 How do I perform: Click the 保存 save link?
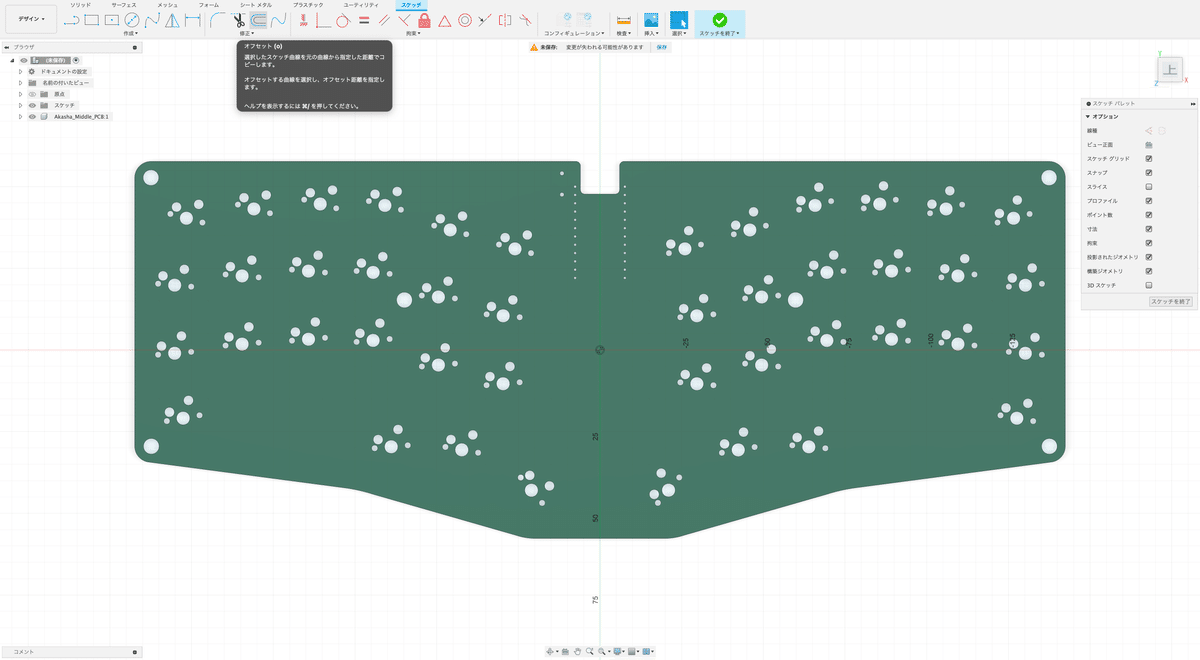click(662, 47)
